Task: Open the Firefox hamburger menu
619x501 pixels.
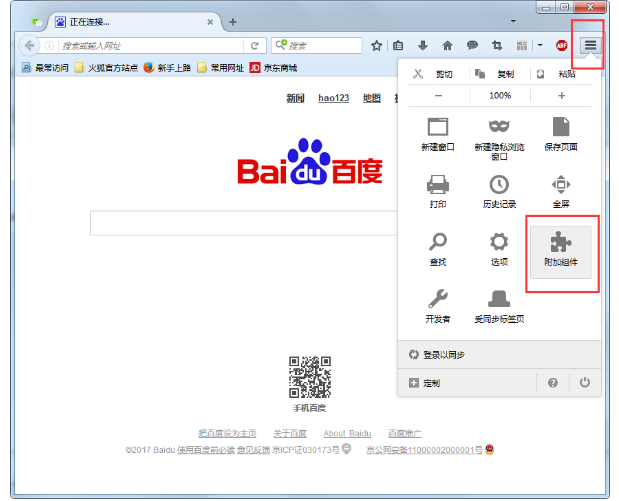Action: (x=590, y=45)
